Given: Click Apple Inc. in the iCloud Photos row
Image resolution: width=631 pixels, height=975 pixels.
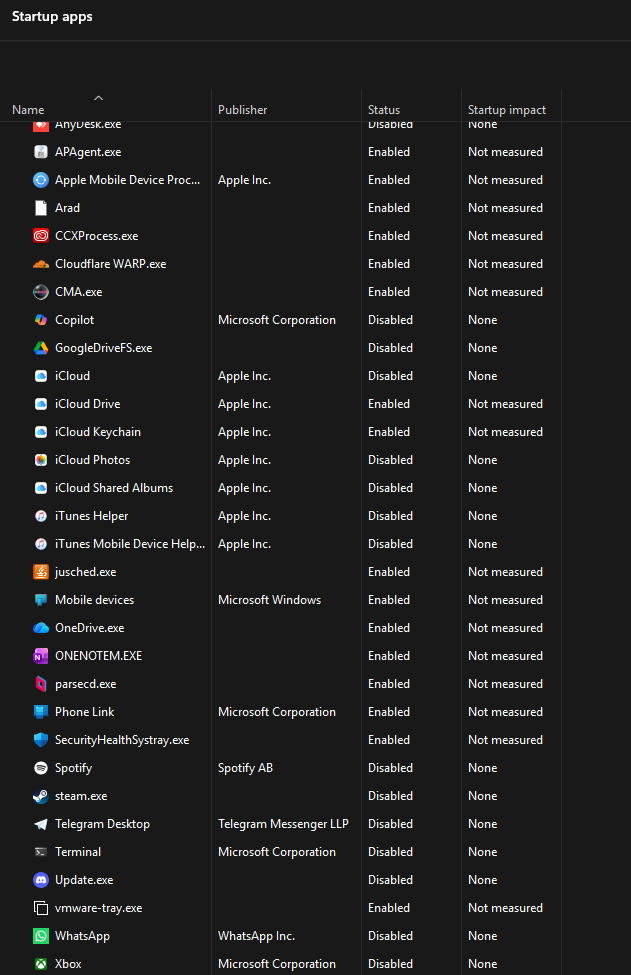Looking at the screenshot, I should pyautogui.click(x=244, y=460).
